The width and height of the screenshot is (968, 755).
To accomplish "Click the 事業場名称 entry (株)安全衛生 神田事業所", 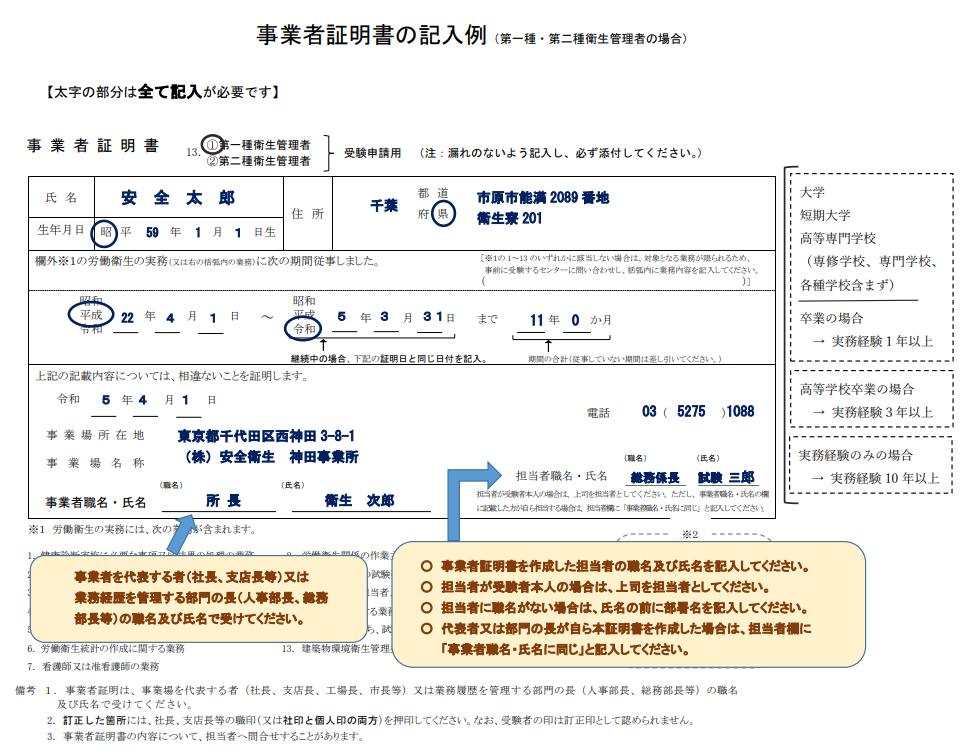I will pyautogui.click(x=273, y=457).
